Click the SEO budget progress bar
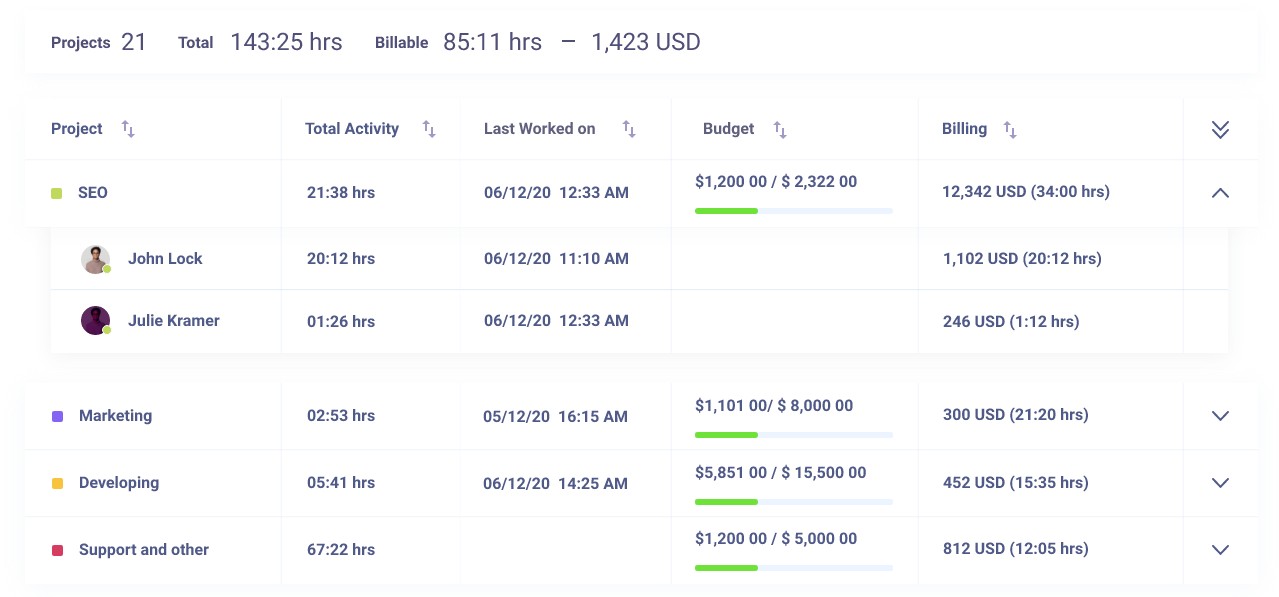This screenshot has height=597, width=1279. 793,211
